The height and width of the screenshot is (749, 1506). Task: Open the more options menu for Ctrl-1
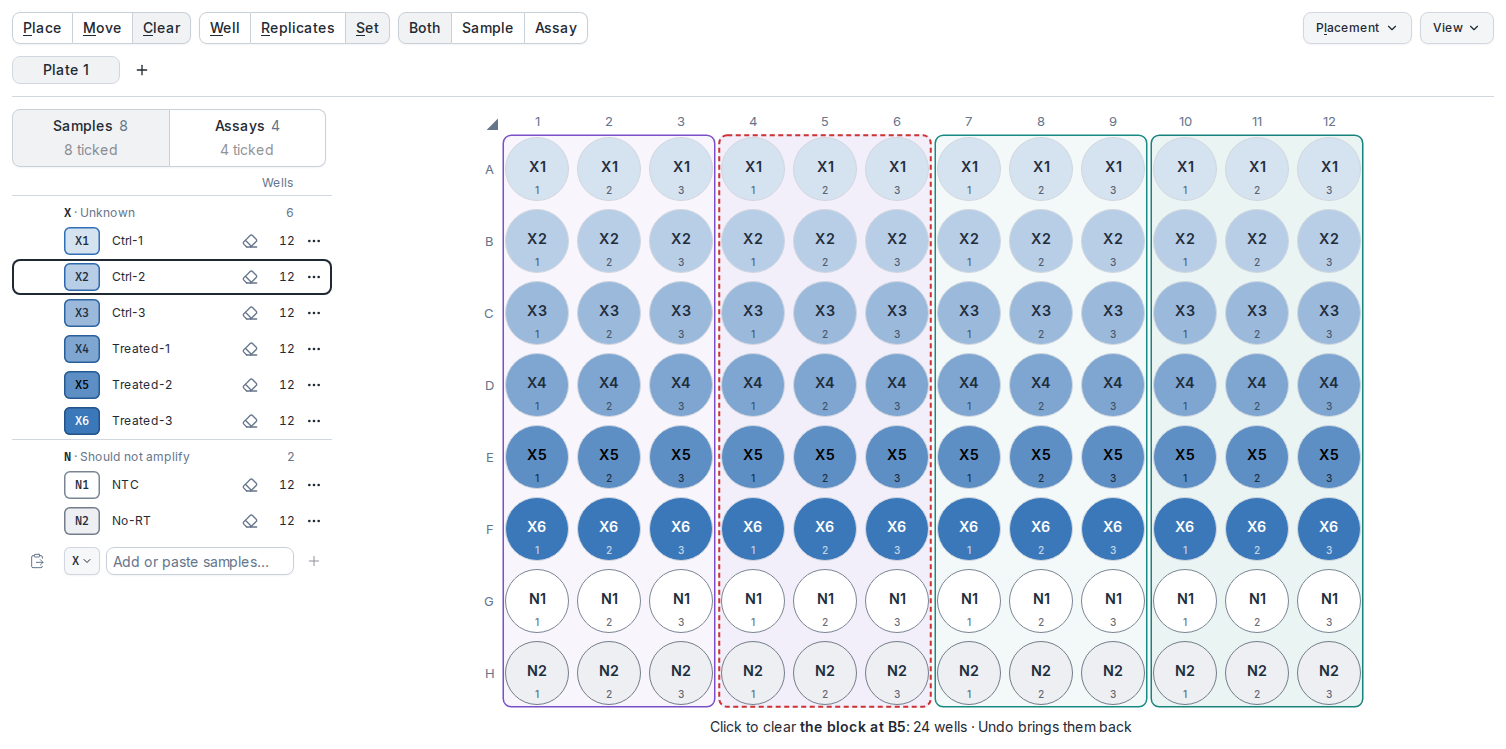[314, 241]
